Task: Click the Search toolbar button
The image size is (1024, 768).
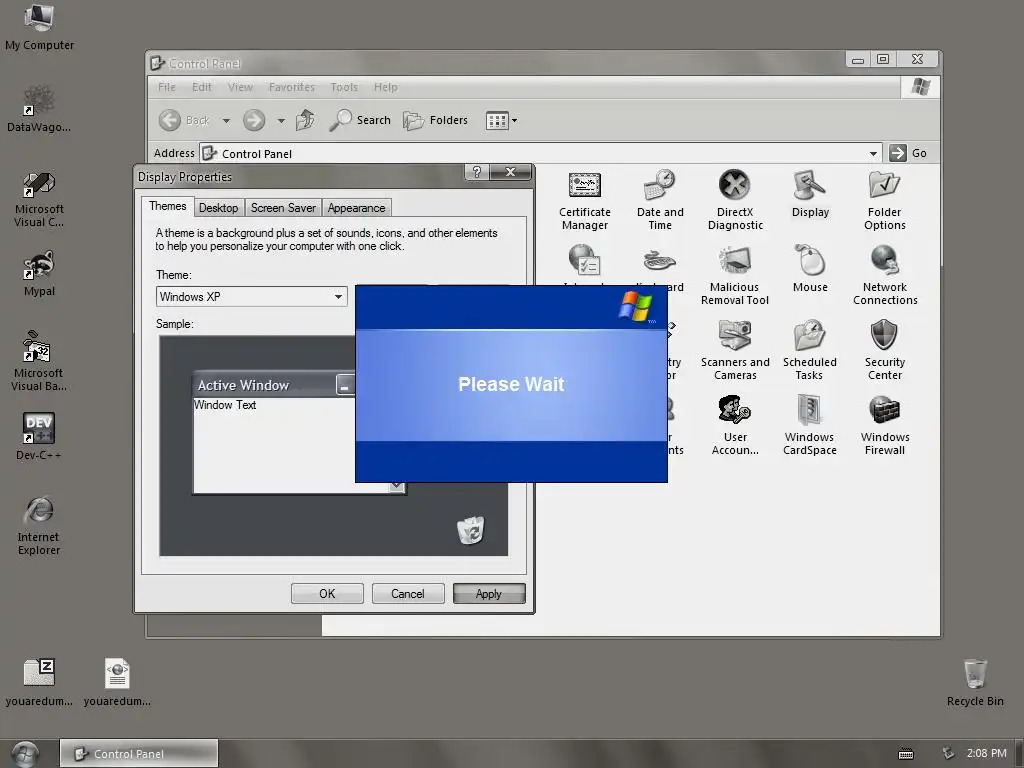Action: click(360, 120)
